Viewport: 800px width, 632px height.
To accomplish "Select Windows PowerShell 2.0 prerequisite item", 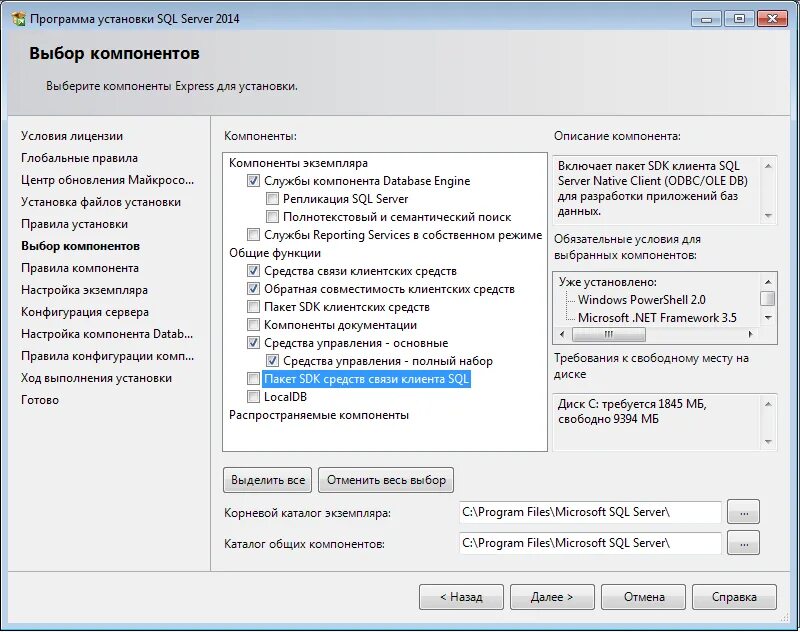I will pos(642,300).
